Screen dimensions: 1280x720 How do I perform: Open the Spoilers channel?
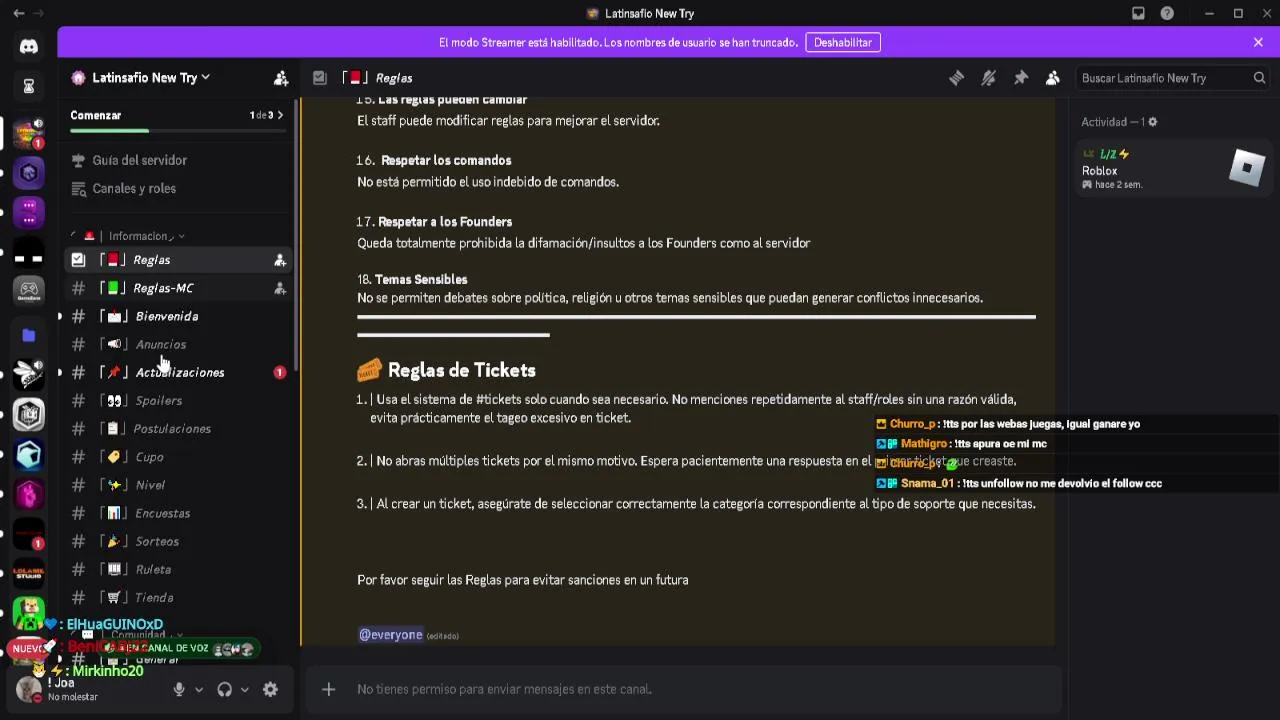click(178, 400)
